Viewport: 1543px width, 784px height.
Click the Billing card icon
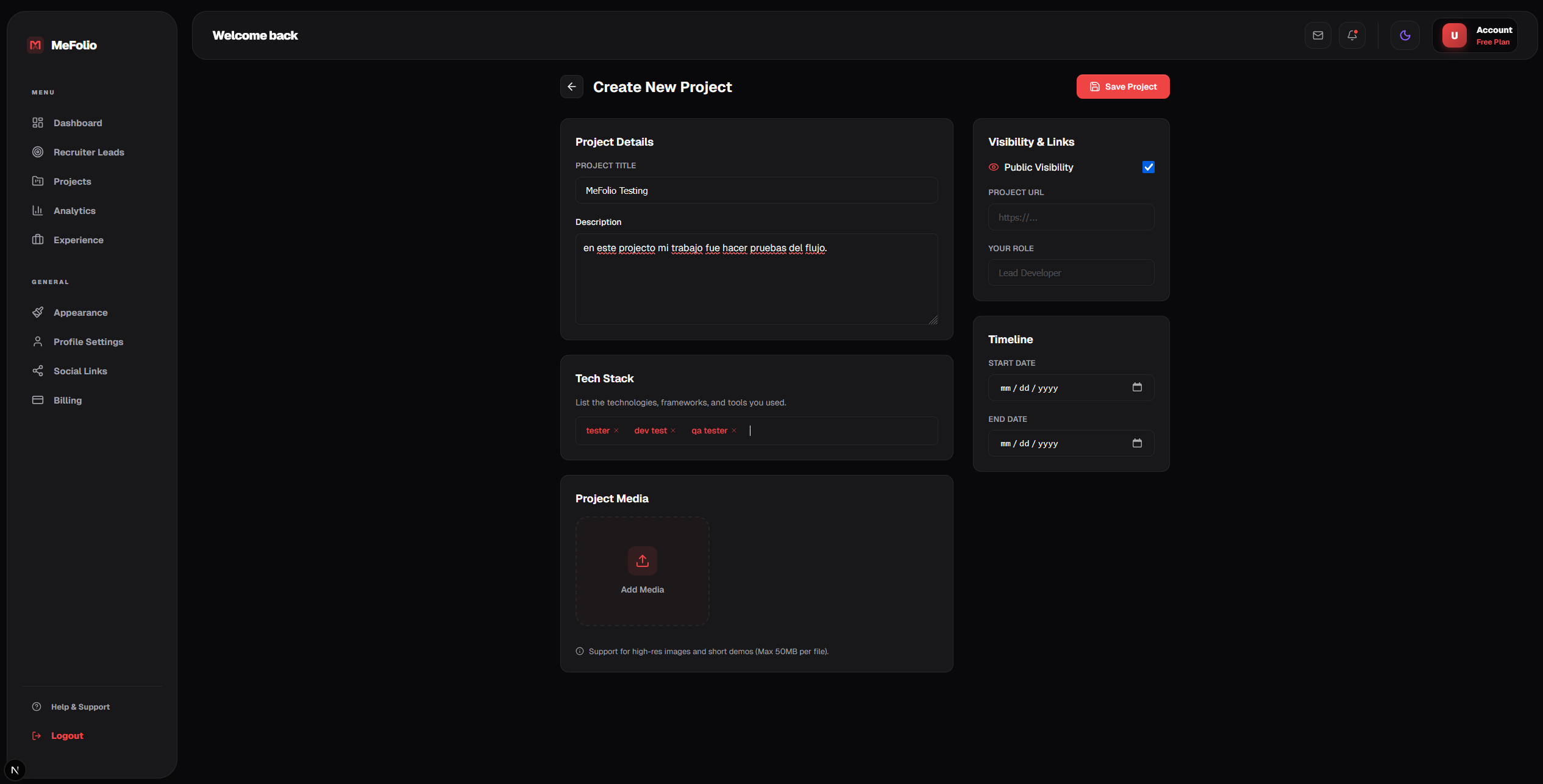pyautogui.click(x=38, y=400)
